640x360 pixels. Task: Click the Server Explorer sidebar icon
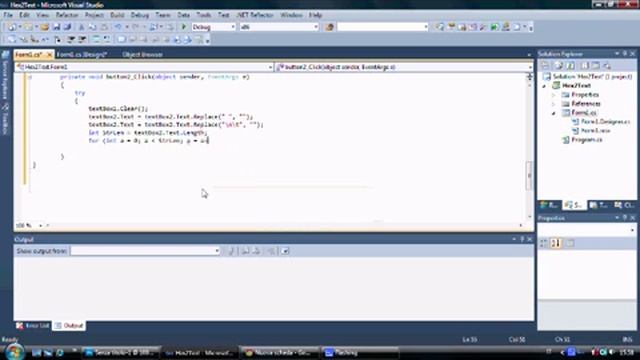[5, 55]
